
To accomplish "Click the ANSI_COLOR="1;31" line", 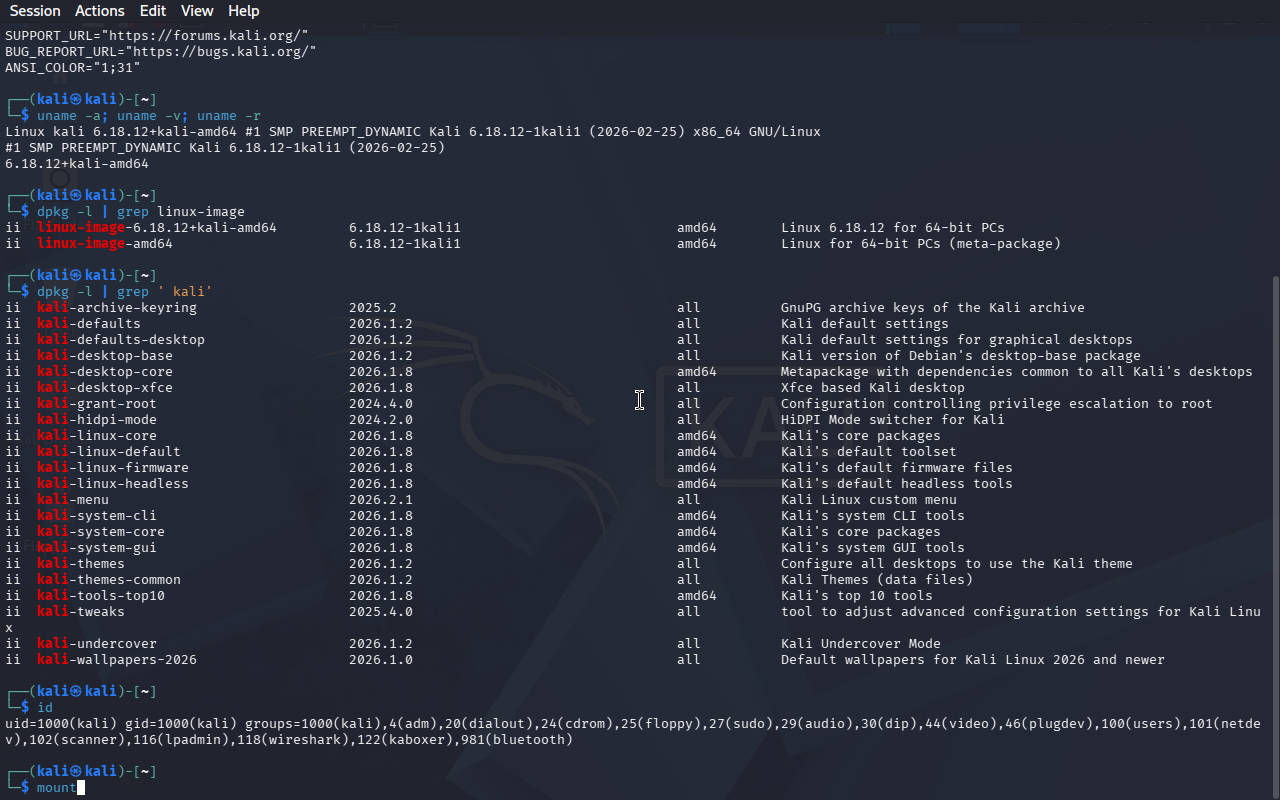I will (72, 67).
